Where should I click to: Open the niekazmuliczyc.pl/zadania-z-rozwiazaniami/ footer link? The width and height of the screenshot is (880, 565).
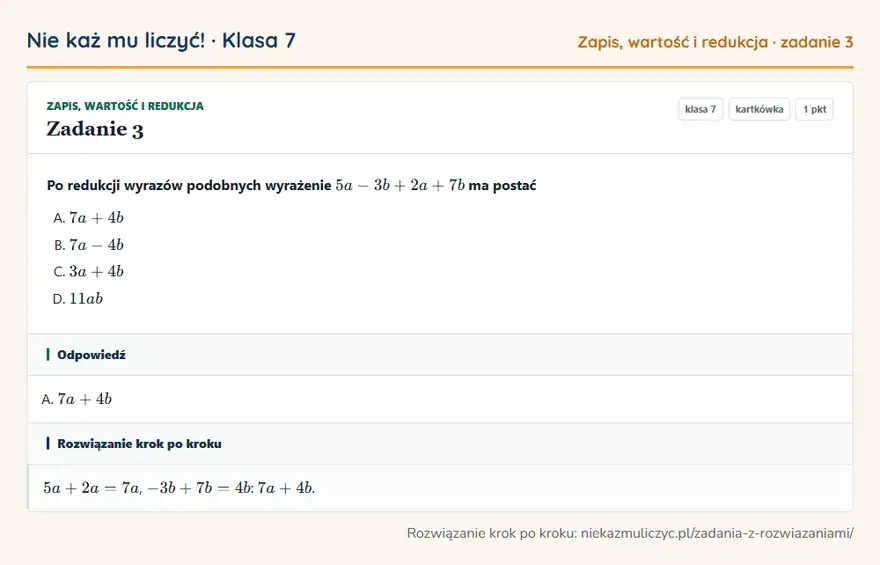[x=717, y=533]
